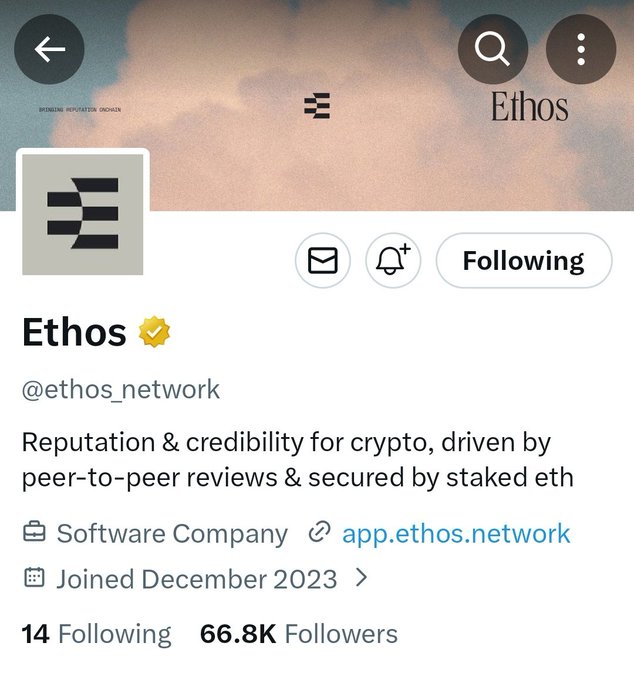Image resolution: width=634 pixels, height=680 pixels.
Task: Turn on notifications with bell icon
Action: (x=393, y=260)
